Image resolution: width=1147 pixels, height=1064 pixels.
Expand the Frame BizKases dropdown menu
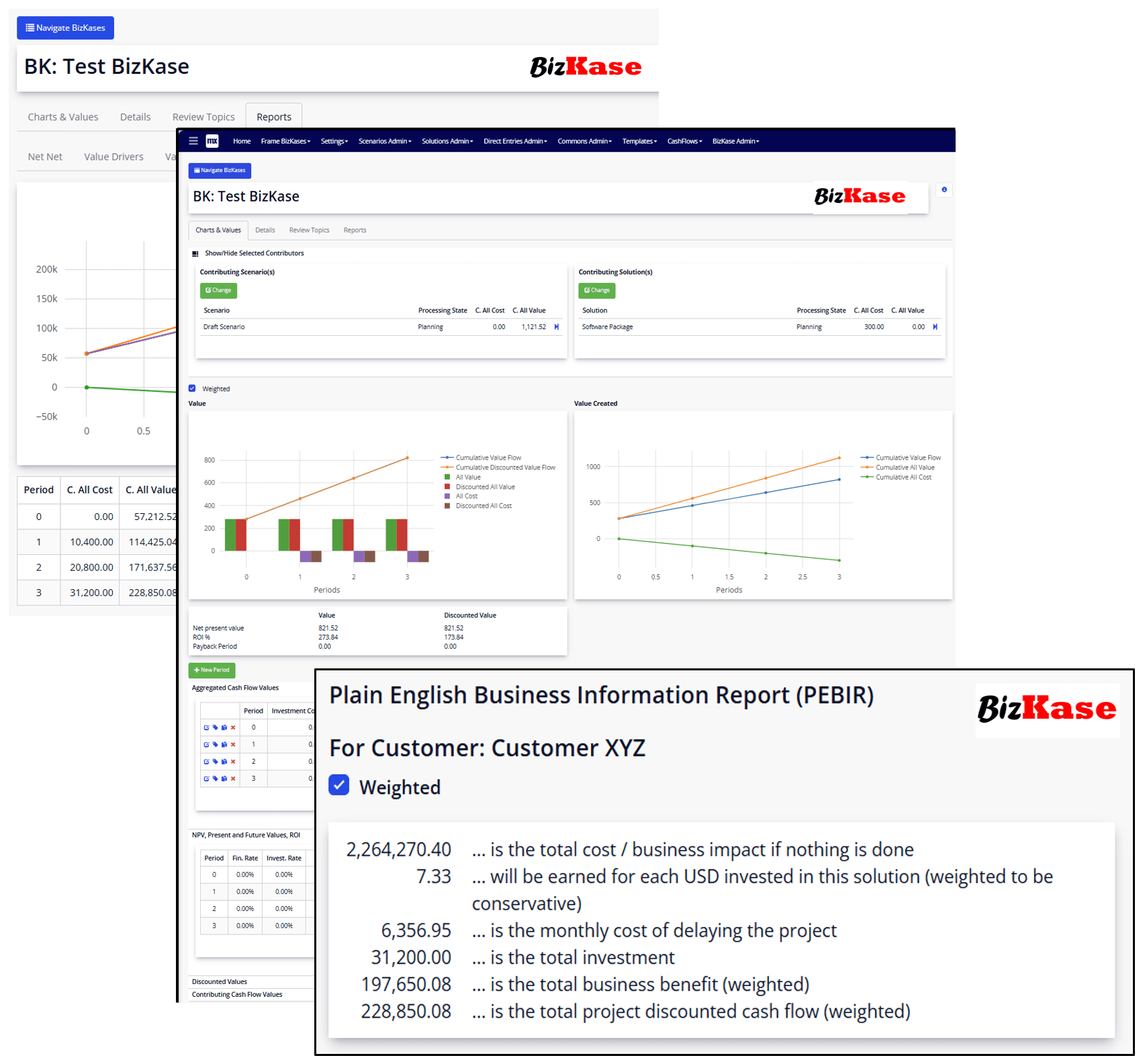point(285,141)
